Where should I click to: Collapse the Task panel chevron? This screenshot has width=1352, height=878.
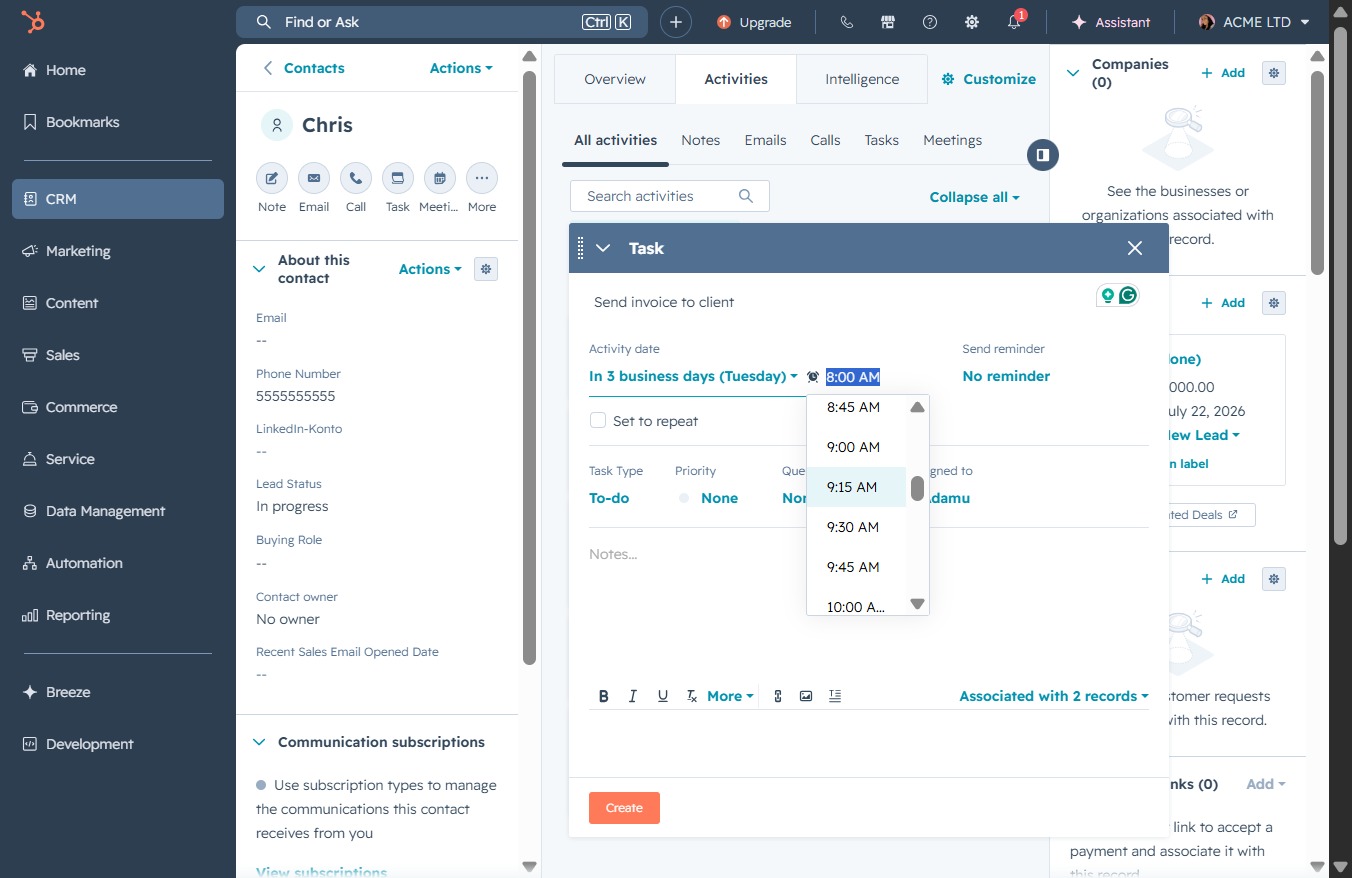tap(603, 248)
